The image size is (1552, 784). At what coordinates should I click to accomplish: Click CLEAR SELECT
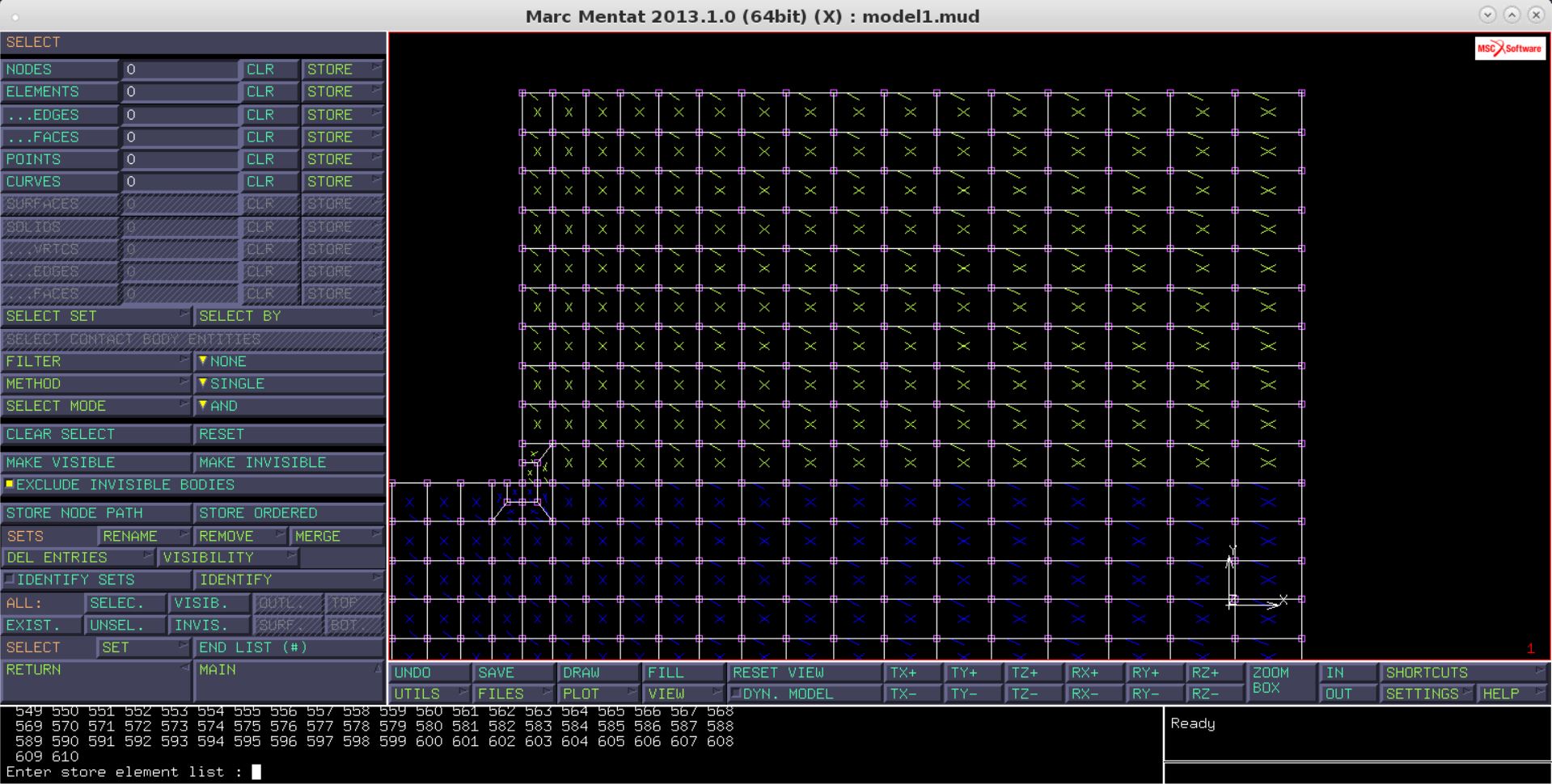click(x=95, y=434)
